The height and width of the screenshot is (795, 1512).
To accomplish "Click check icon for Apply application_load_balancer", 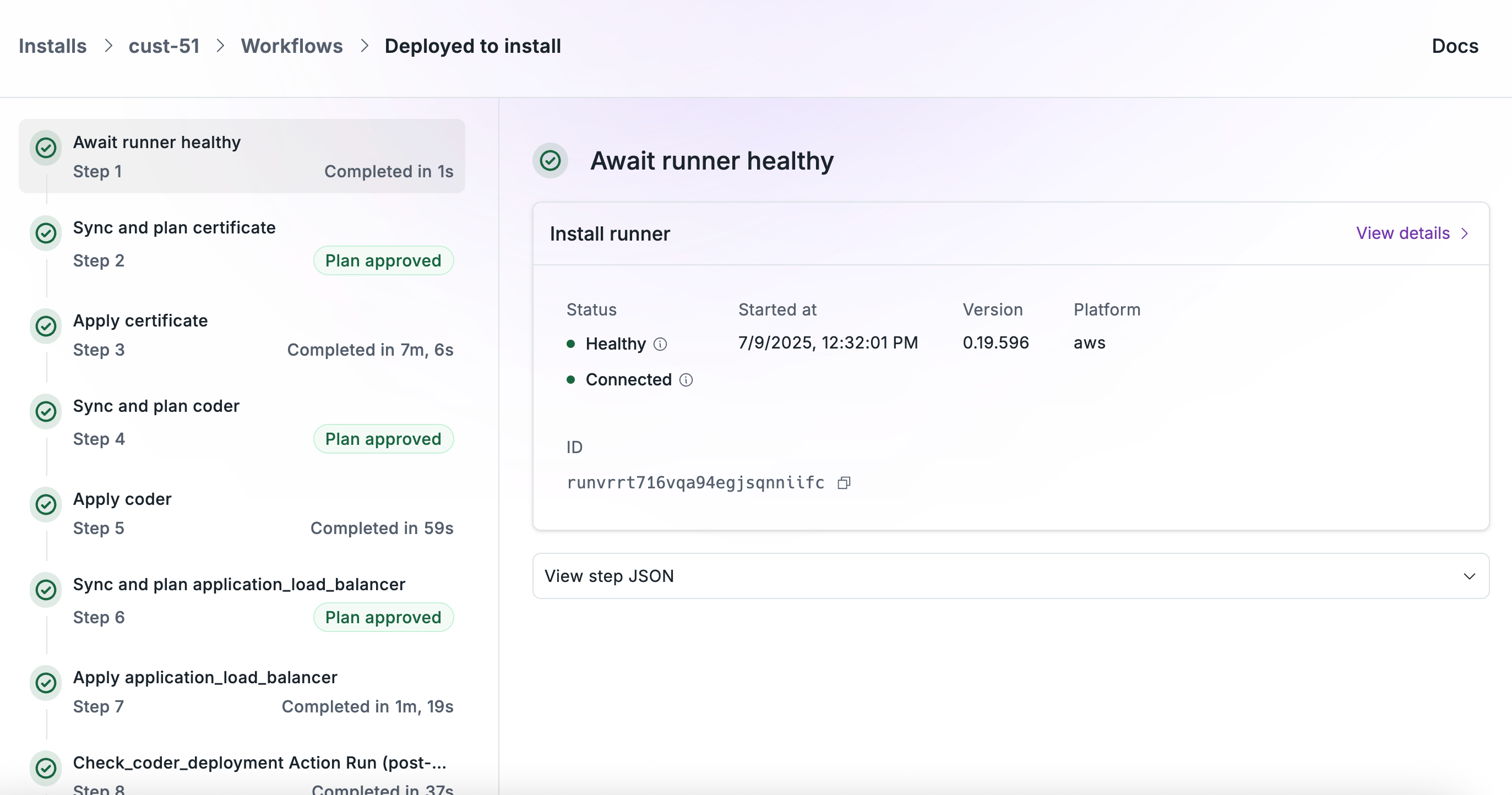I will [x=46, y=682].
